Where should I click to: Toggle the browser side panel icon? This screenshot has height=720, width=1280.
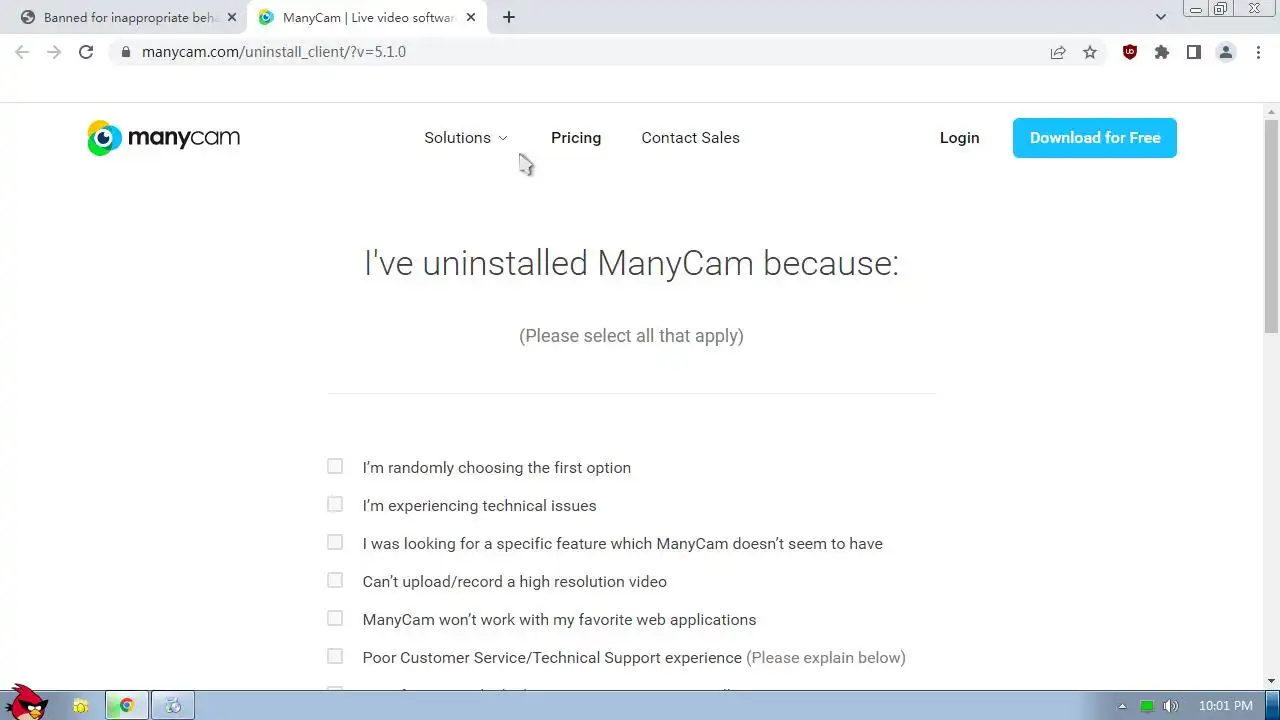point(1194,52)
